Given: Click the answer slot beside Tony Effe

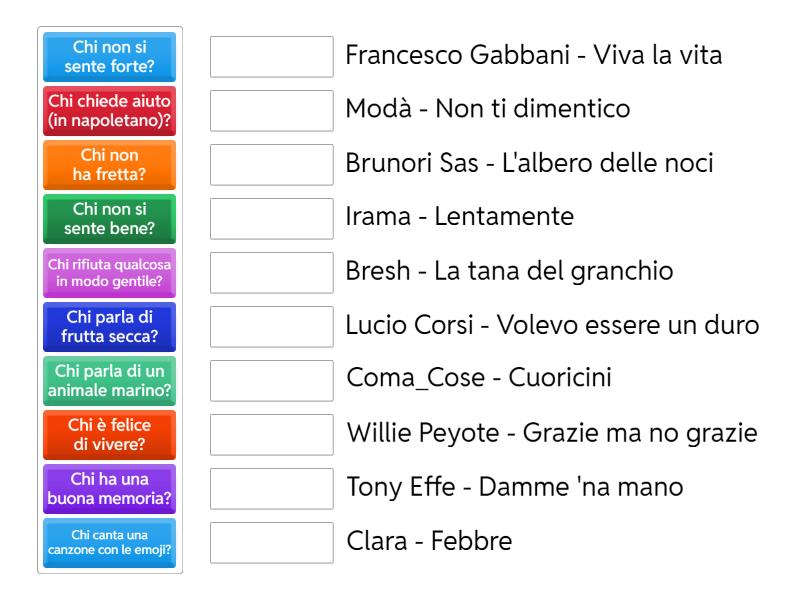Looking at the screenshot, I should tap(272, 489).
